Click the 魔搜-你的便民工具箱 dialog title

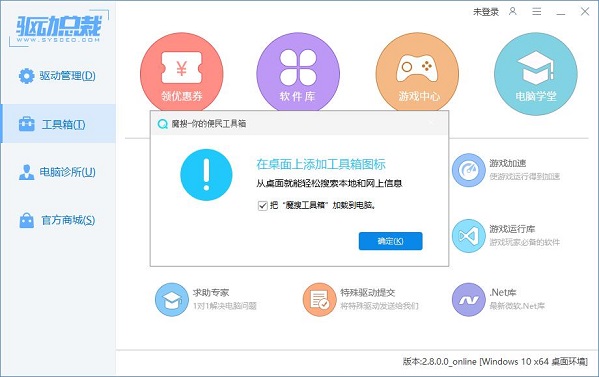coord(209,124)
